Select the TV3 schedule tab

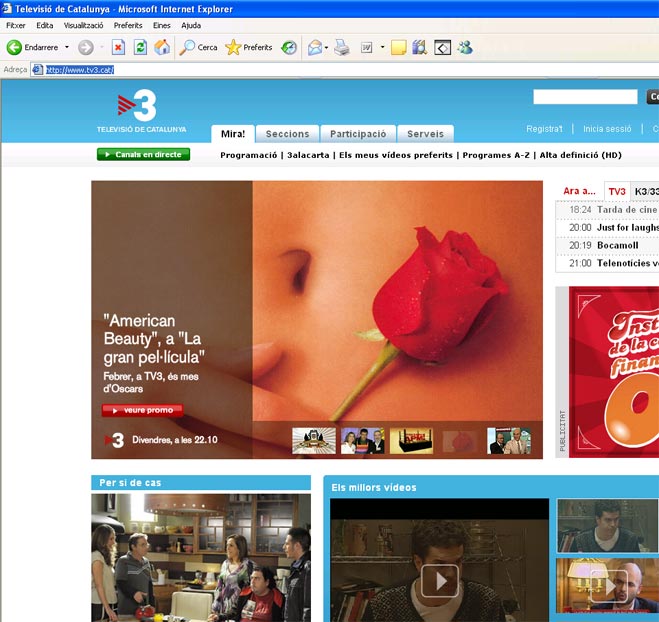coord(617,192)
